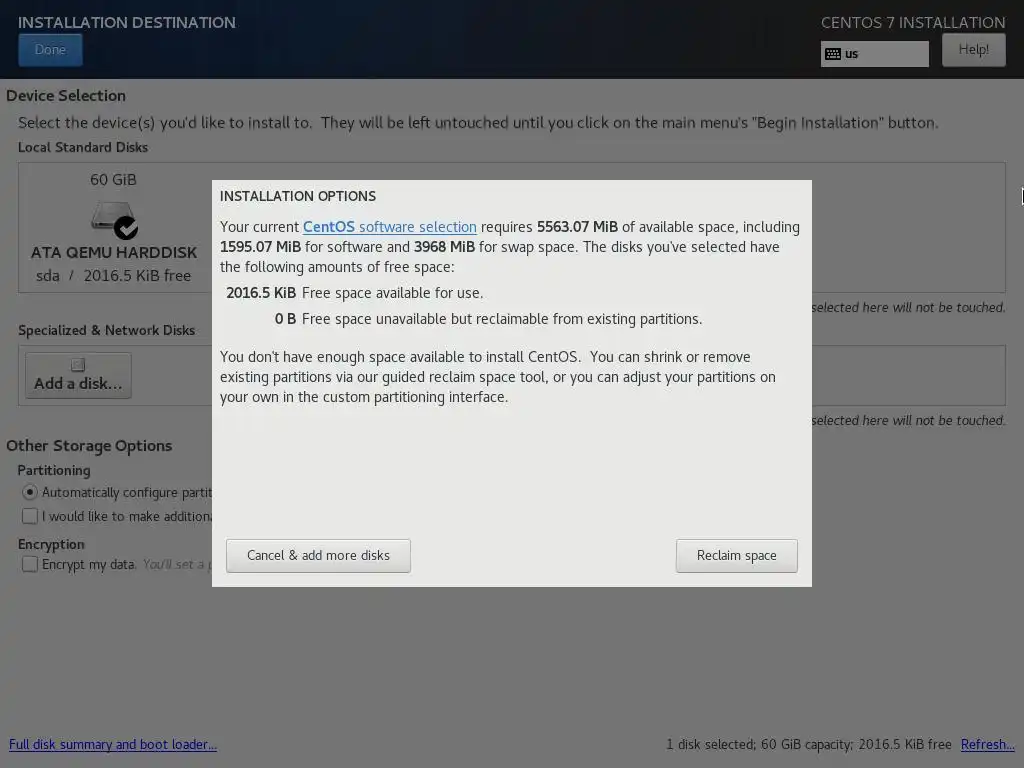Click the keyboard layout icon next to us

click(833, 54)
